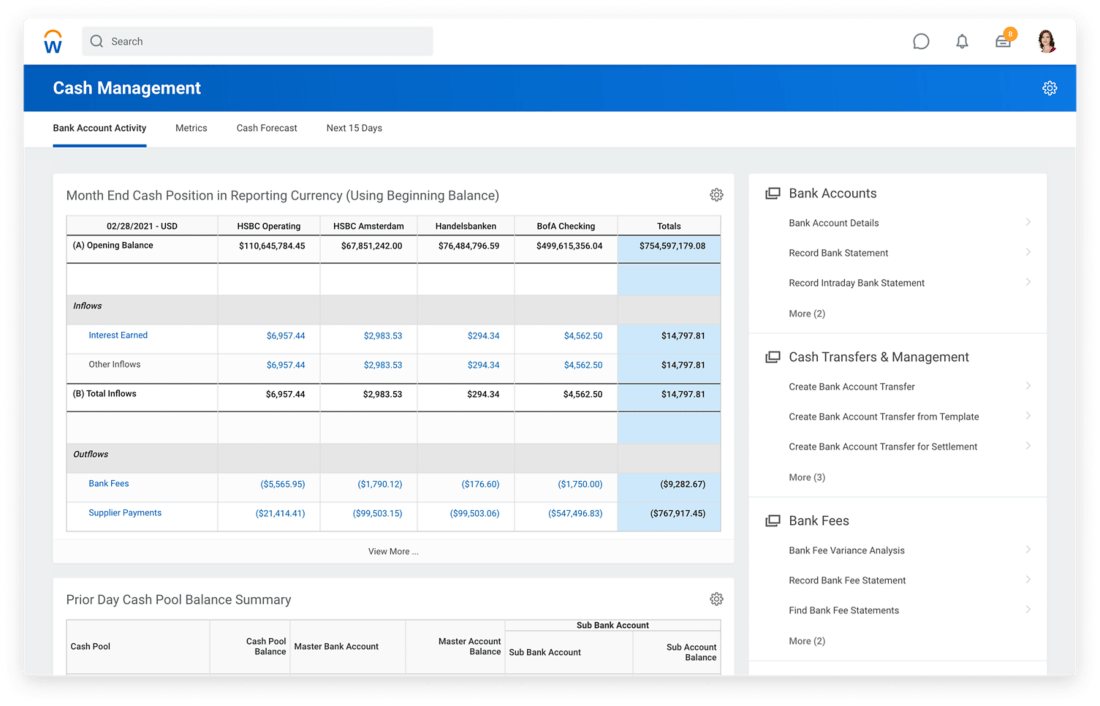The image size is (1100, 706).
Task: Click View More below the cash position table
Action: pyautogui.click(x=392, y=551)
